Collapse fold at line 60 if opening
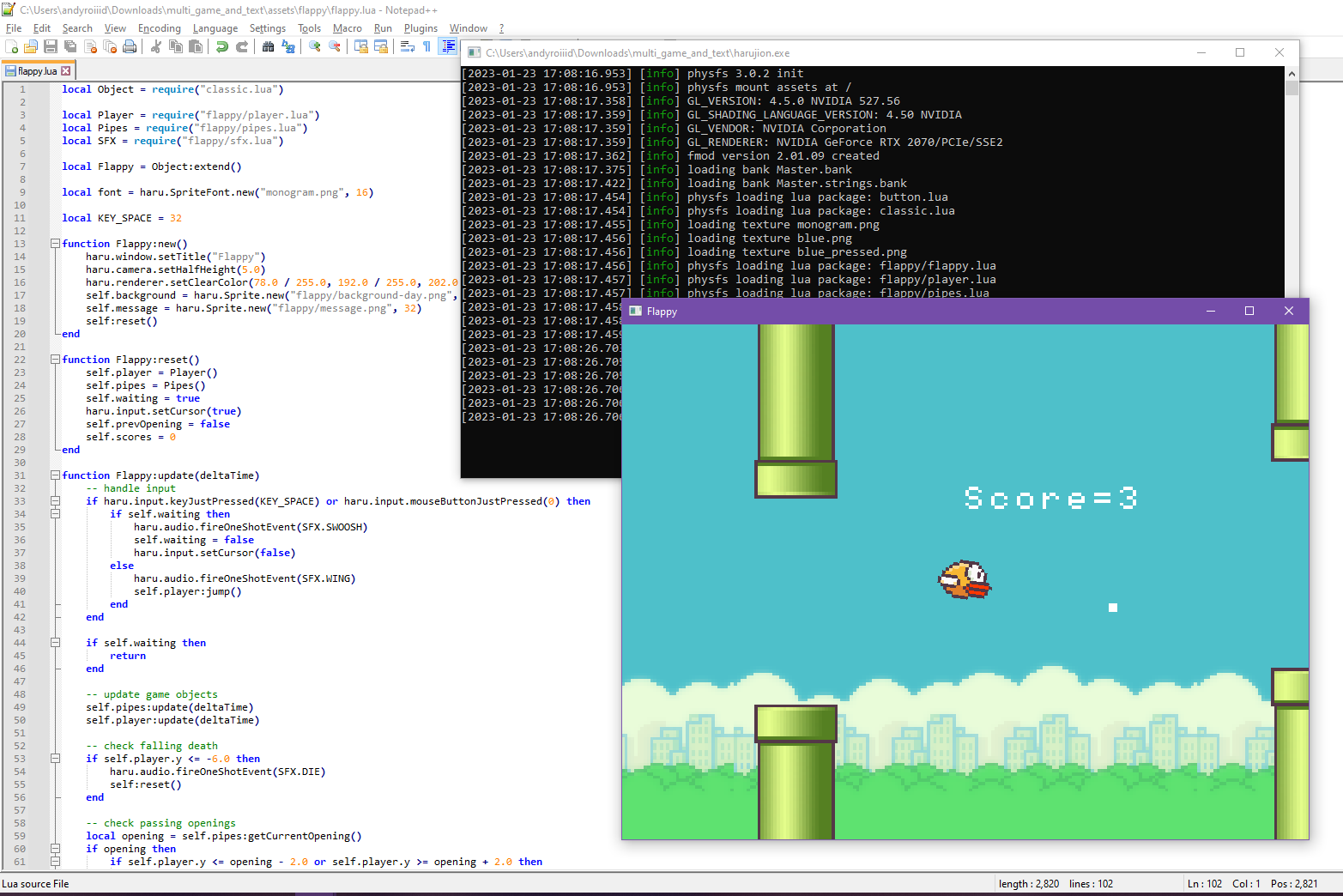The width and height of the screenshot is (1343, 896). (x=55, y=849)
